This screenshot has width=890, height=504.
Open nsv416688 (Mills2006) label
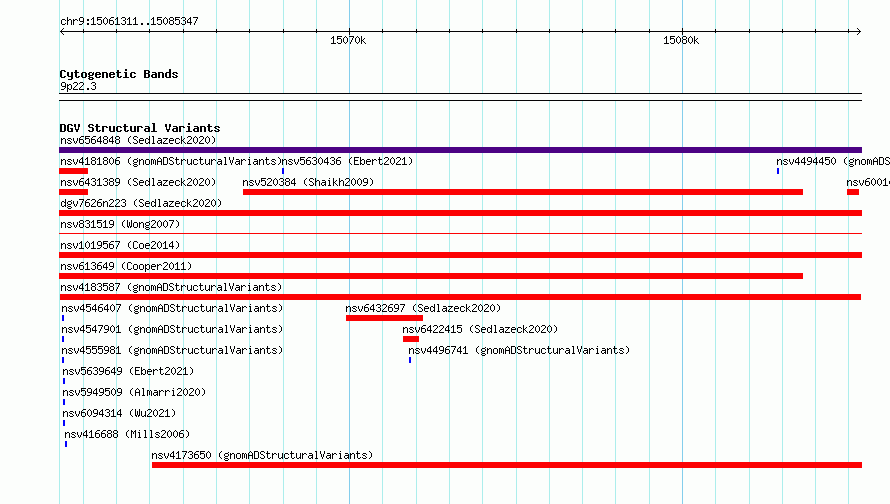(127, 434)
